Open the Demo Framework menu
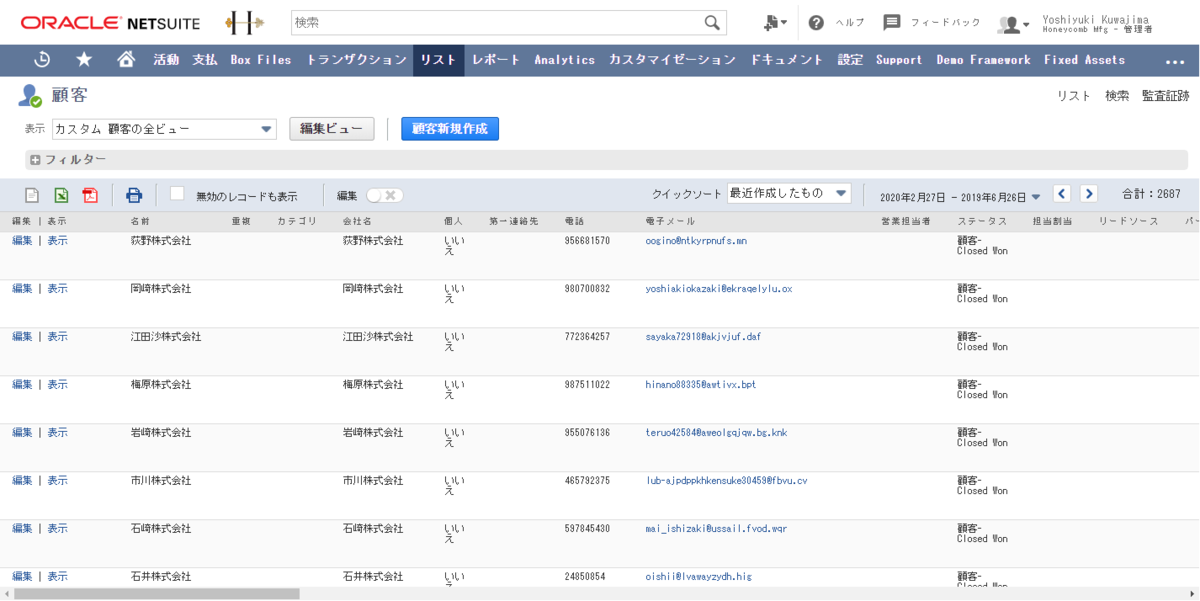Image resolution: width=1200 pixels, height=601 pixels. coord(983,60)
